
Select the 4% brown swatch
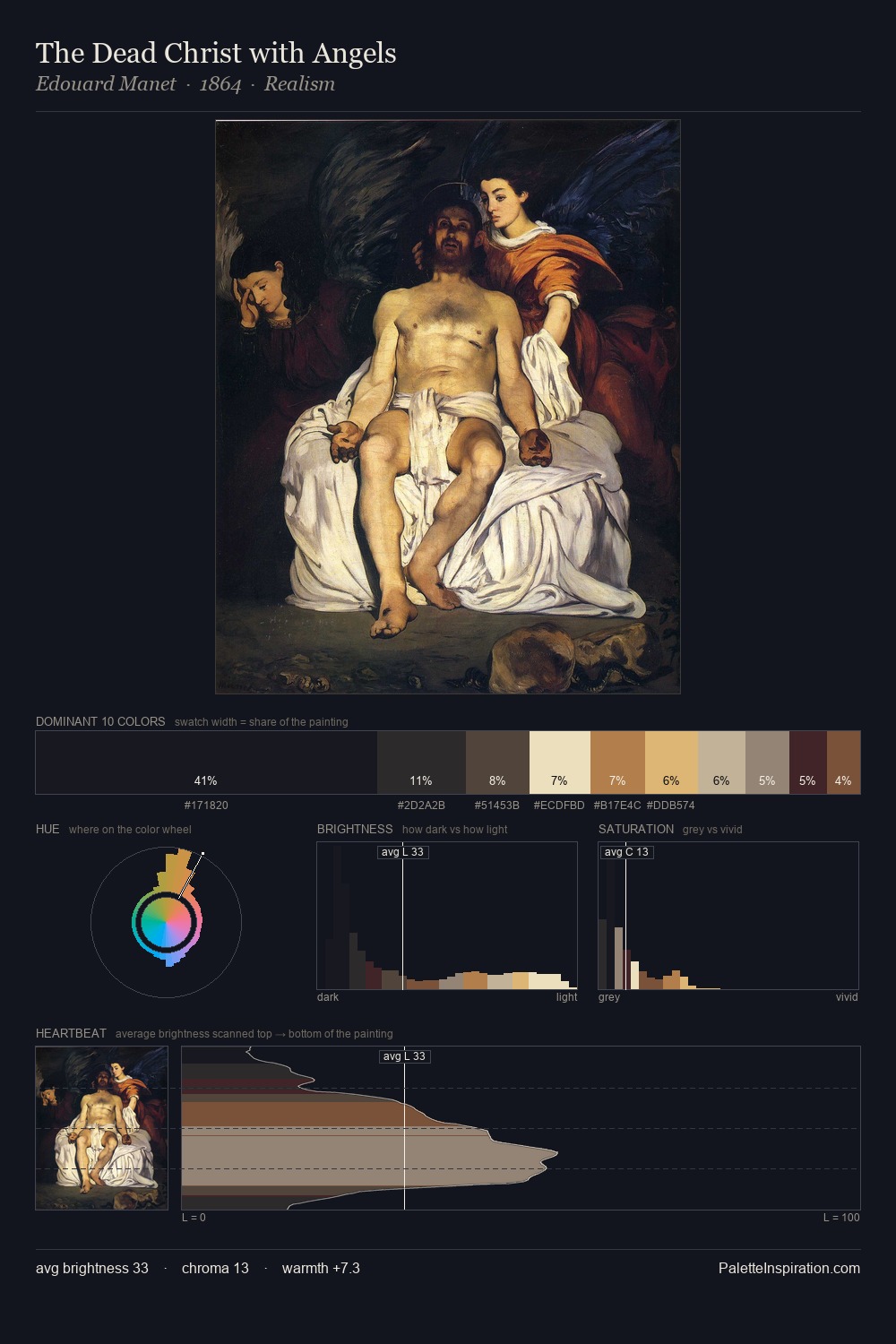coord(843,762)
